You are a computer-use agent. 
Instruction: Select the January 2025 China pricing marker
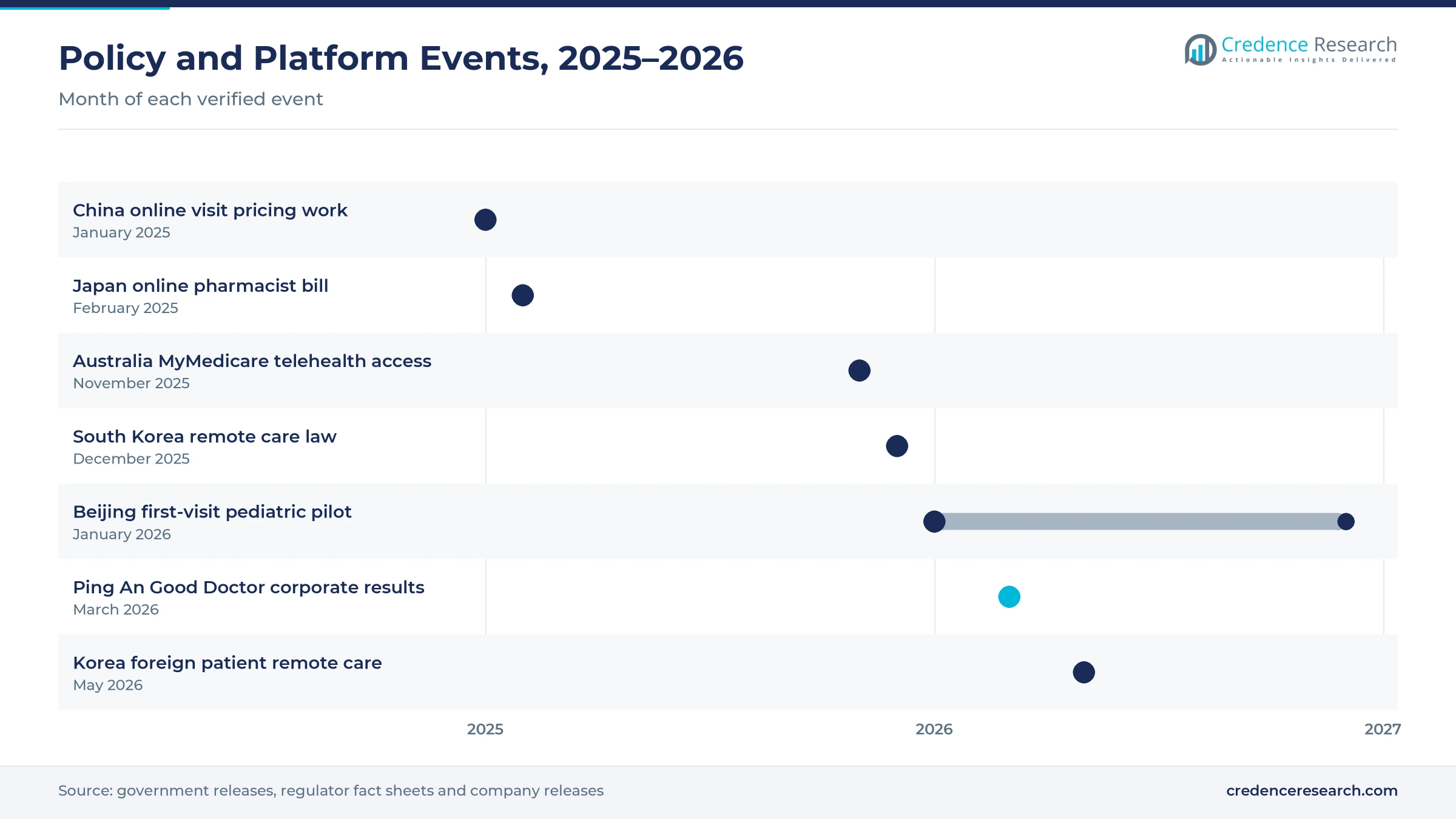pyautogui.click(x=485, y=220)
